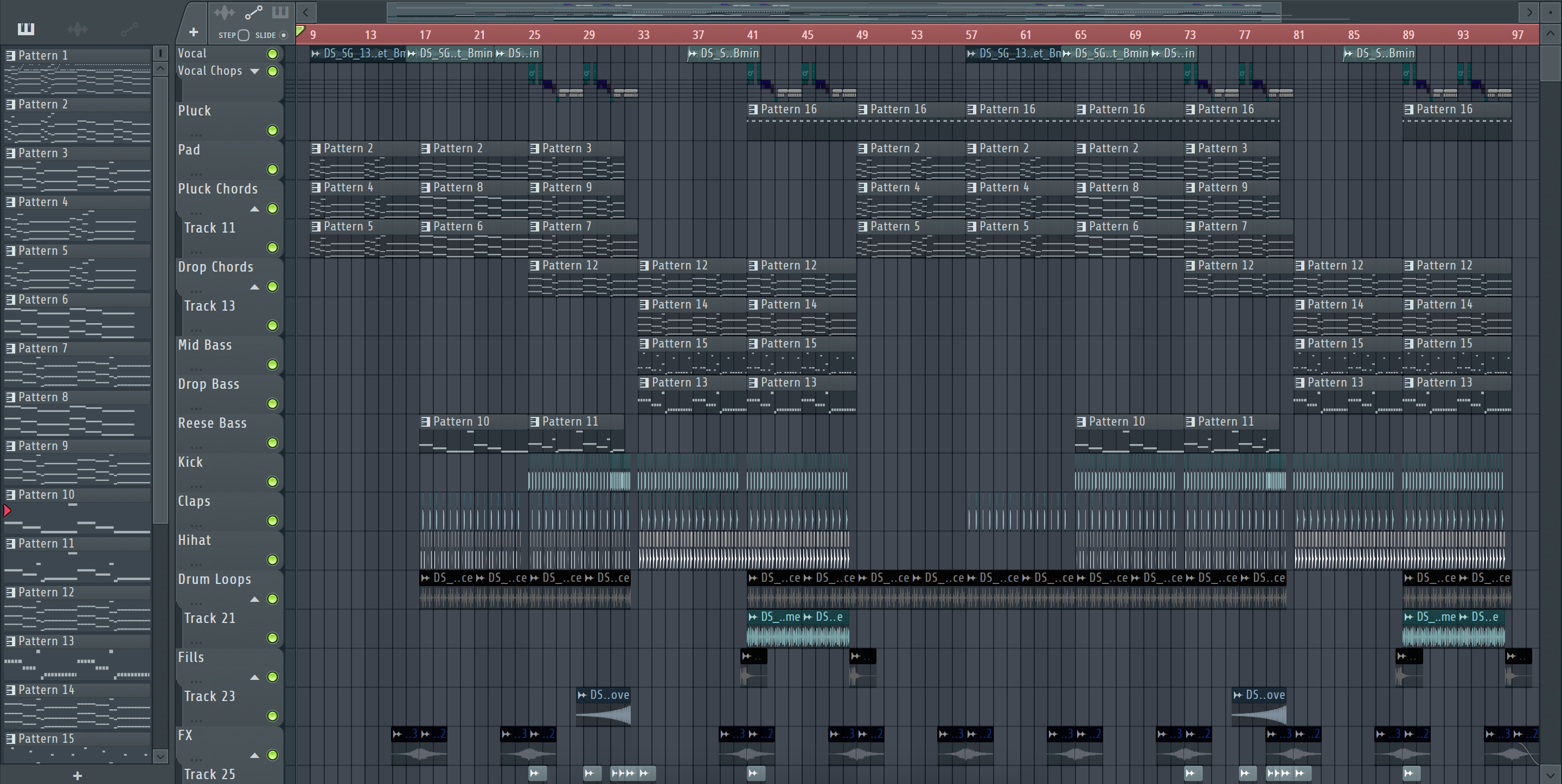
Task: Click the piano icon of Pattern 1 in picker
Action: point(10,55)
